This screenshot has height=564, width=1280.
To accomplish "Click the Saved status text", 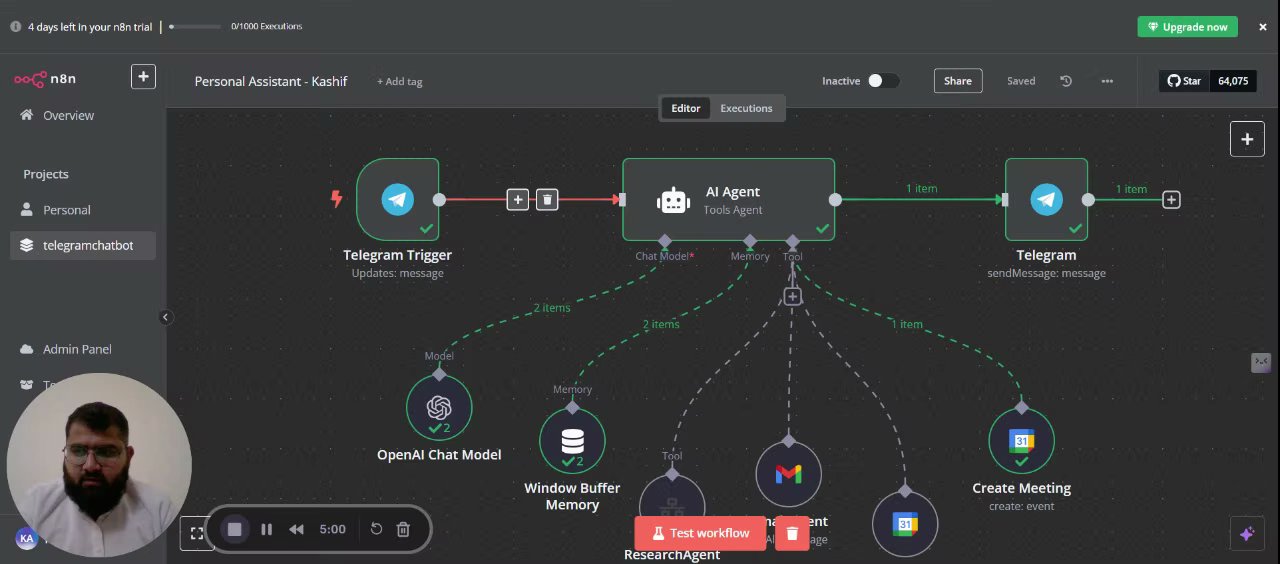I will pos(1021,81).
